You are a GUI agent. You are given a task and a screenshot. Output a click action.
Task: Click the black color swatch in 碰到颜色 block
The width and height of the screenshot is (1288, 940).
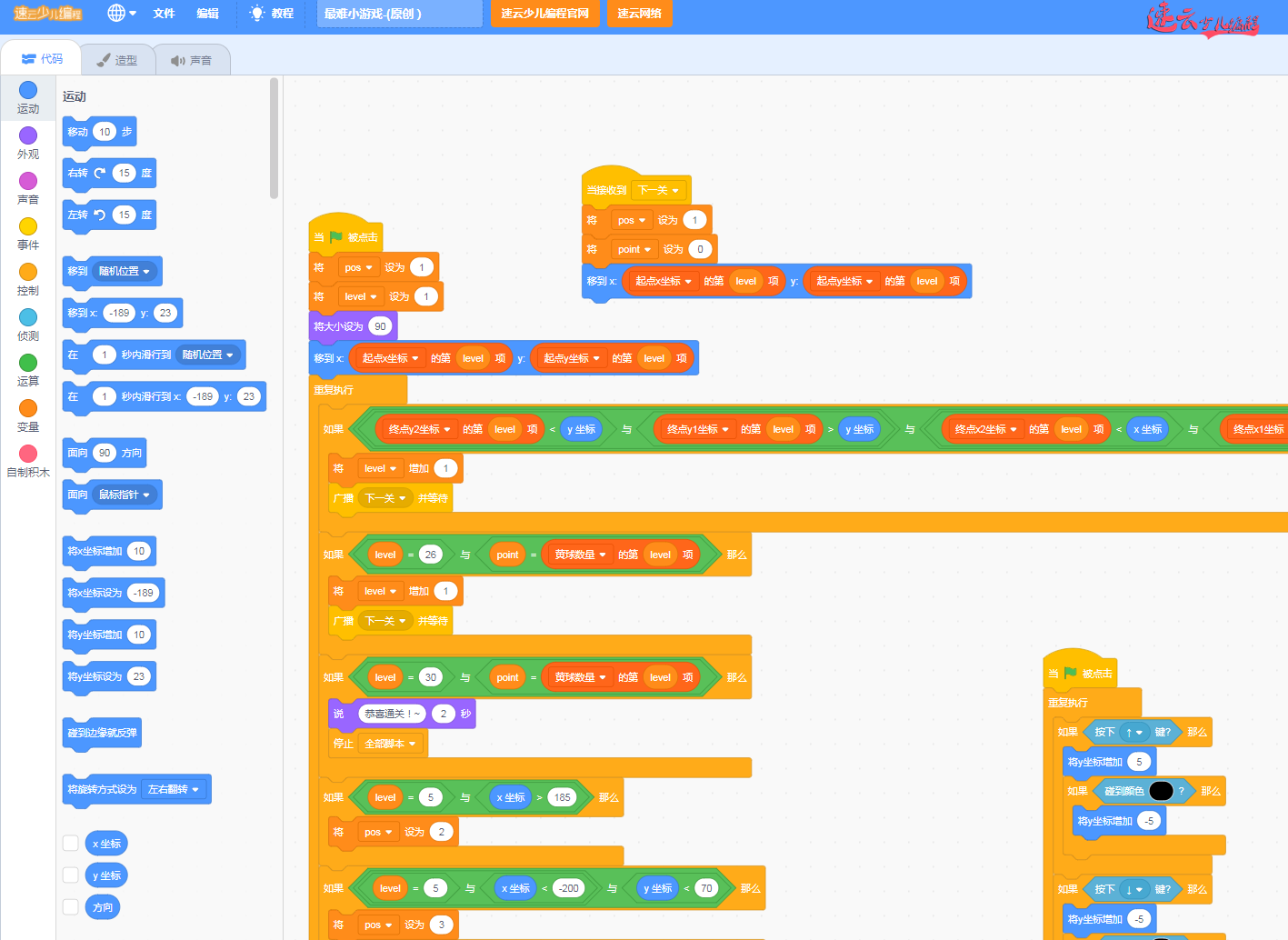pyautogui.click(x=1161, y=791)
